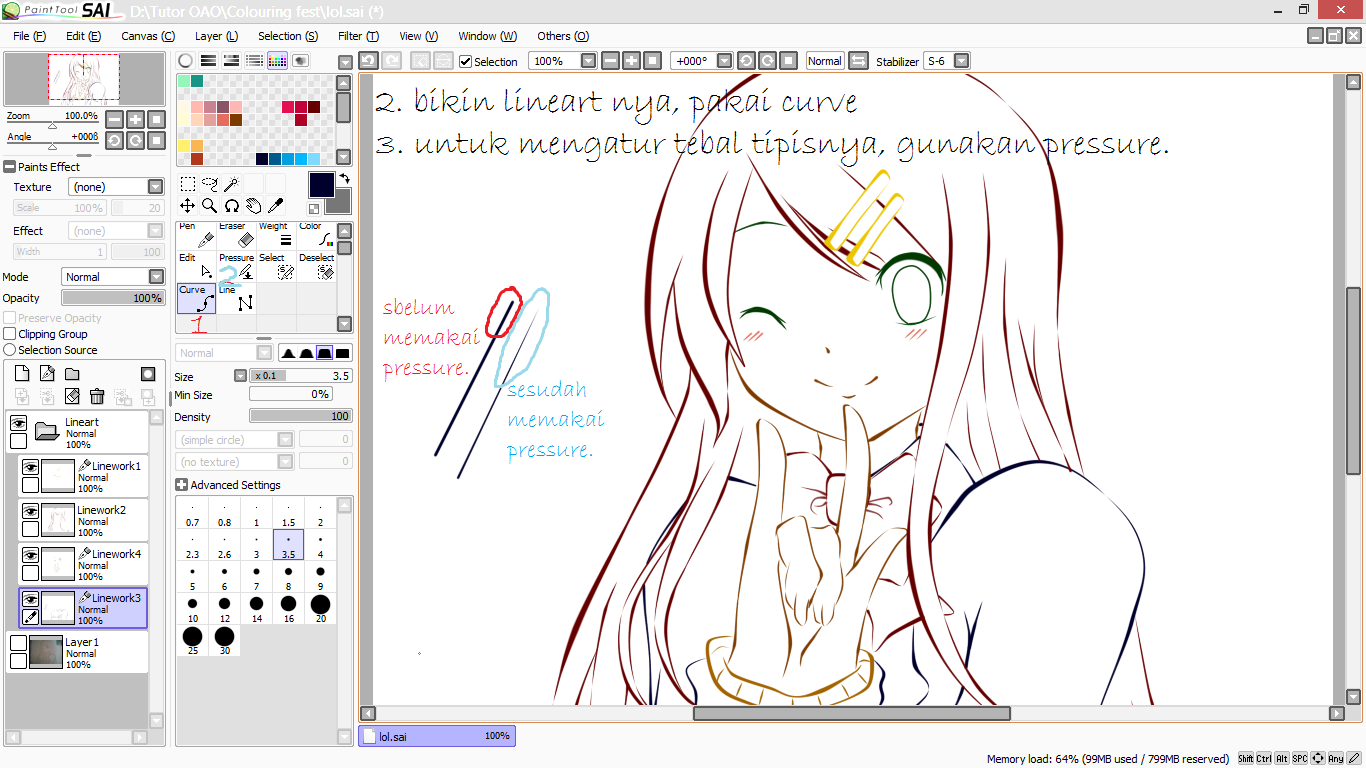The image size is (1366, 768).
Task: Select brush size 20
Action: [x=320, y=604]
